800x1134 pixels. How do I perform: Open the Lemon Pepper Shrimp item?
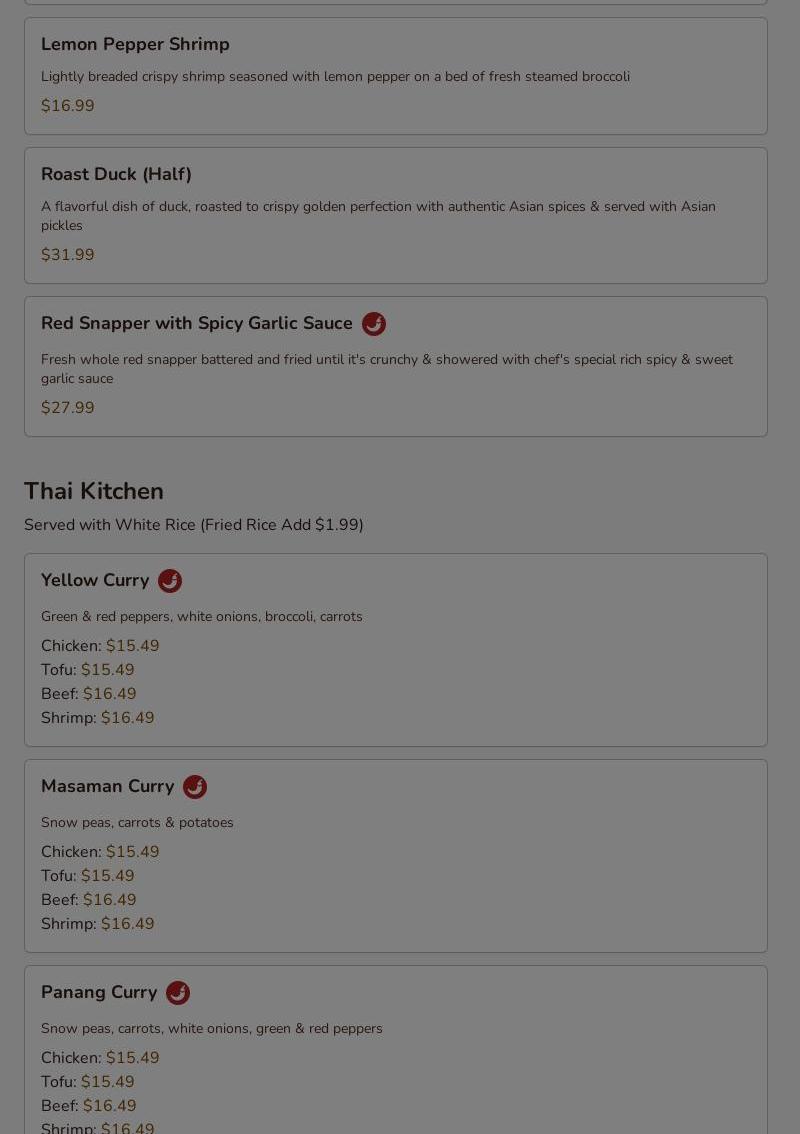tap(396, 76)
